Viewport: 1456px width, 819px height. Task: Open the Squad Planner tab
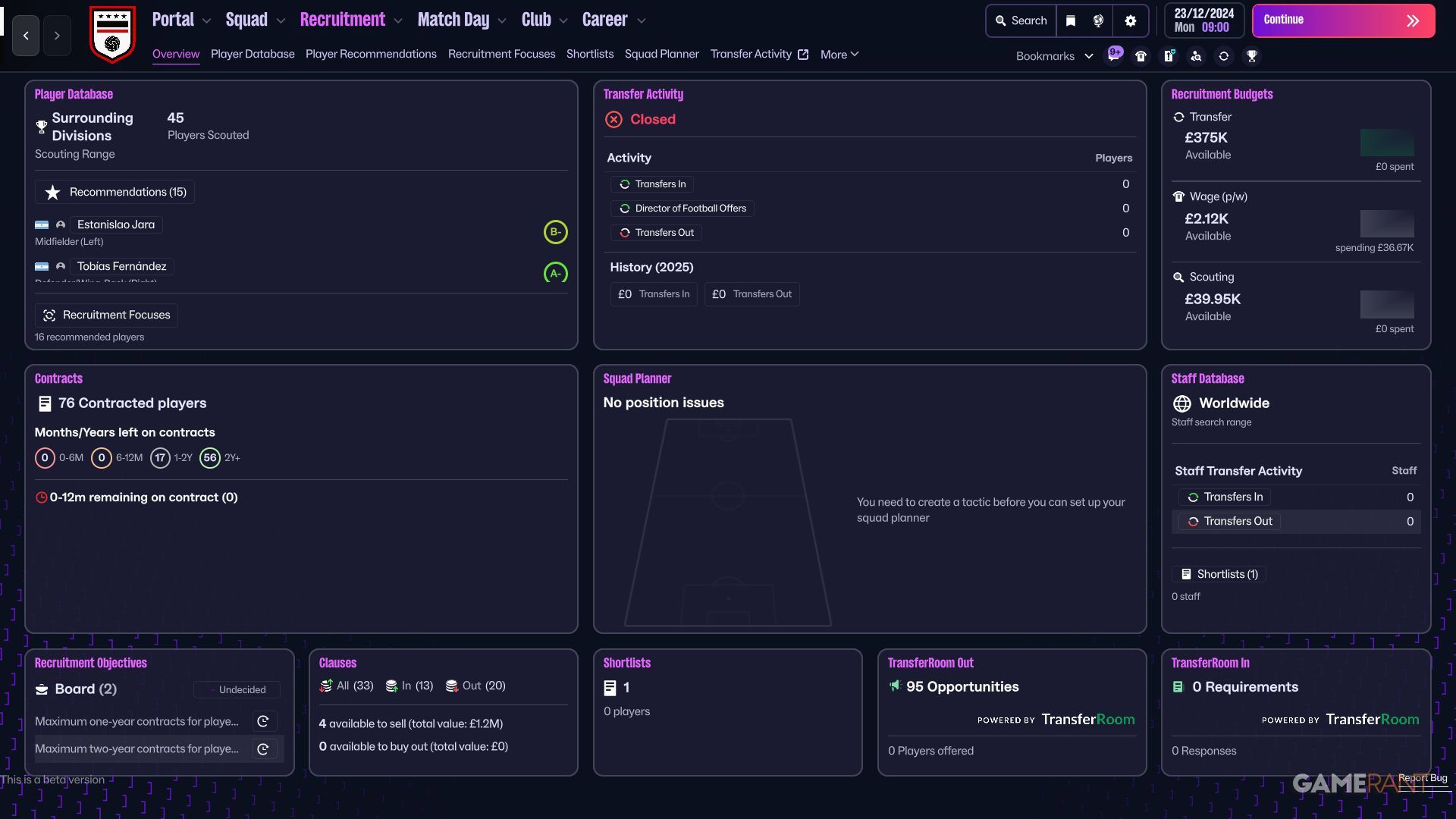(x=661, y=54)
